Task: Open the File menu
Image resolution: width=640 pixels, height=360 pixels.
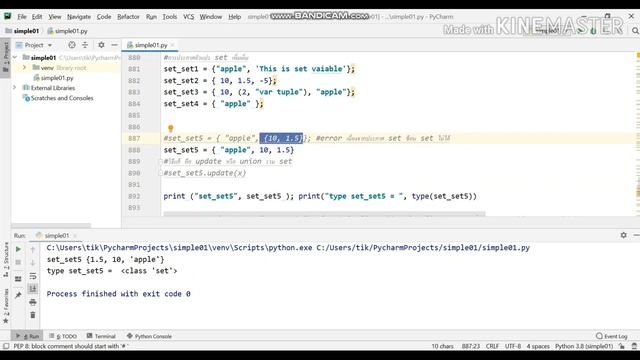Action: (x=22, y=17)
